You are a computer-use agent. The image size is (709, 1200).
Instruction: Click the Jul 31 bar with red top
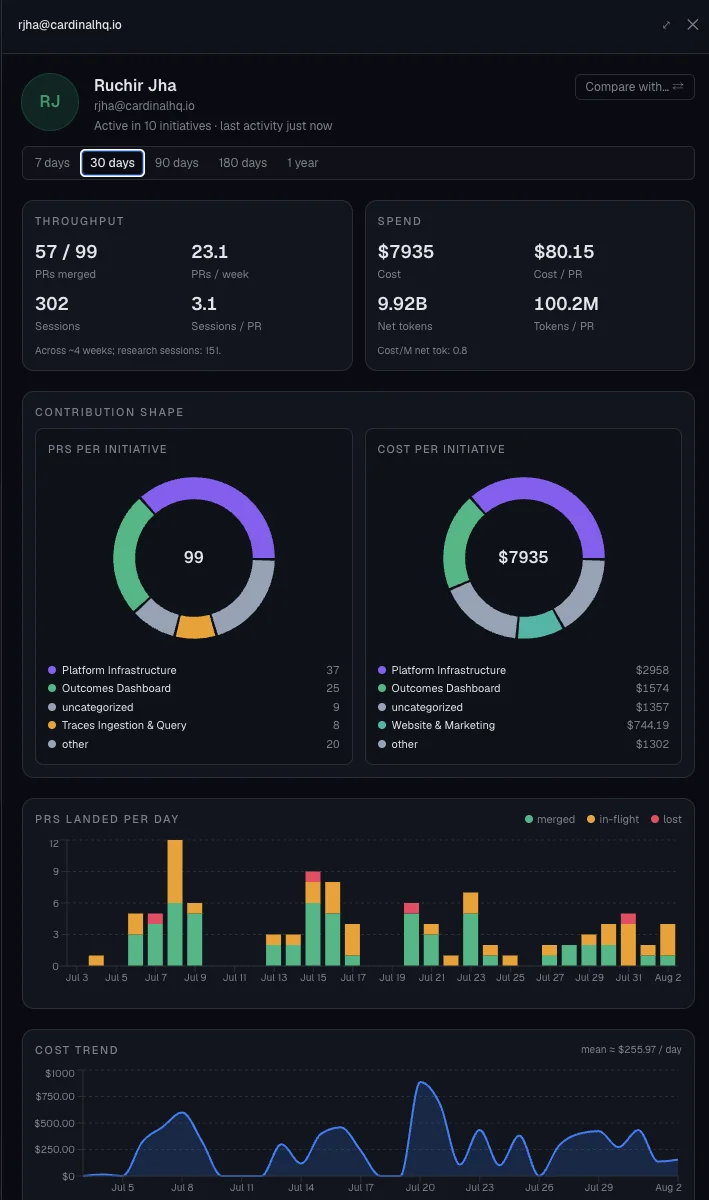pyautogui.click(x=628, y=940)
